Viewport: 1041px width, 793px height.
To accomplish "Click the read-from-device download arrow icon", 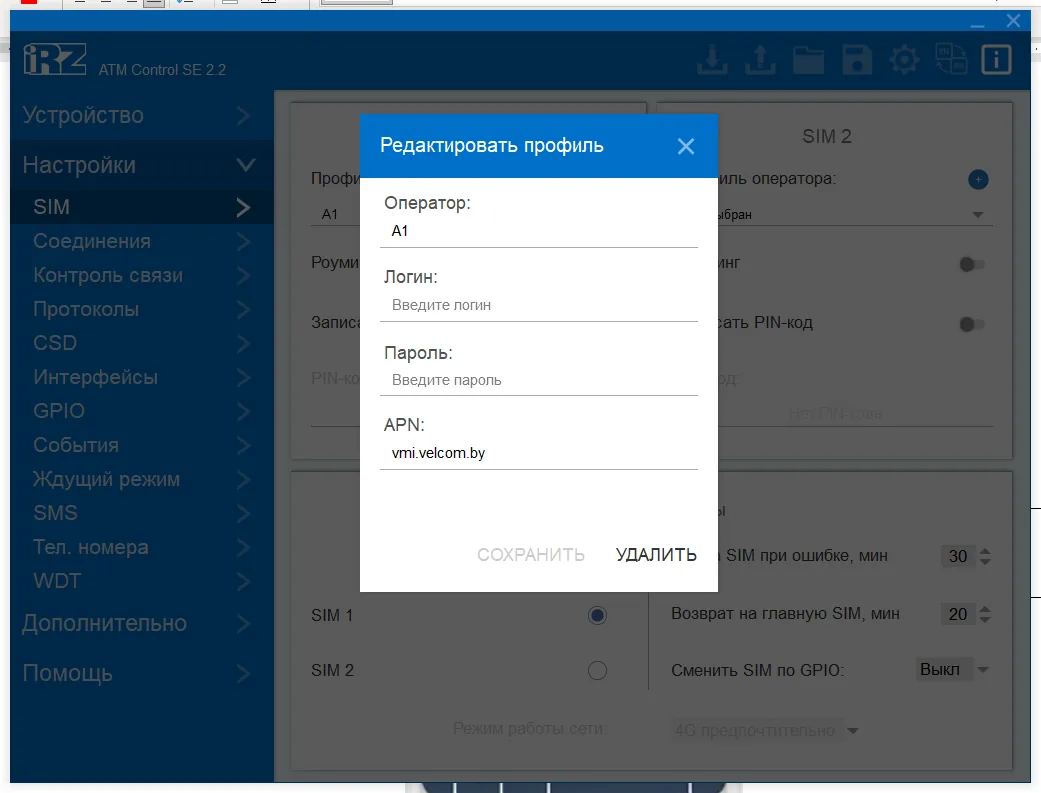I will tap(712, 60).
